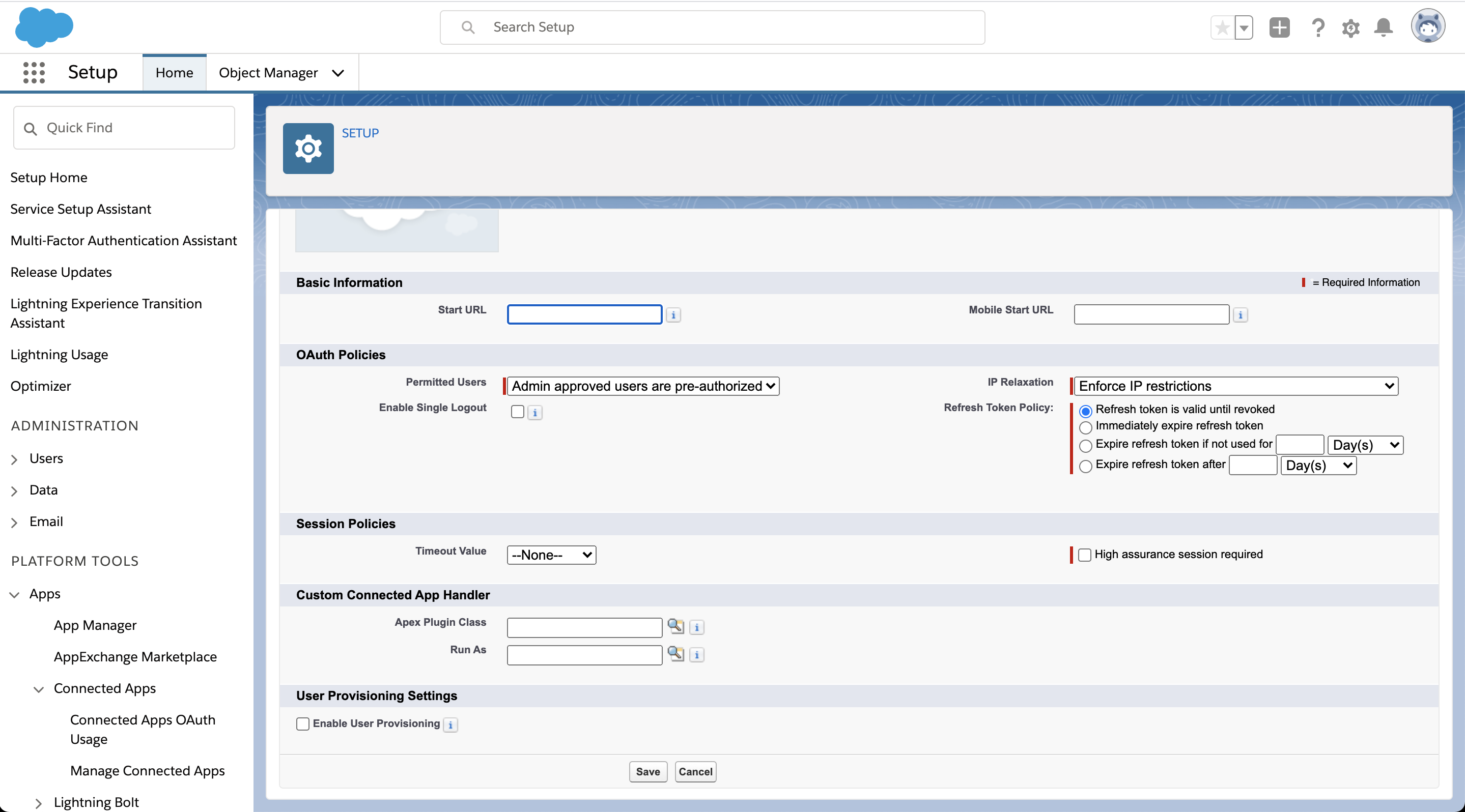The image size is (1465, 812).
Task: Open the App Launcher dots grid
Action: click(34, 73)
